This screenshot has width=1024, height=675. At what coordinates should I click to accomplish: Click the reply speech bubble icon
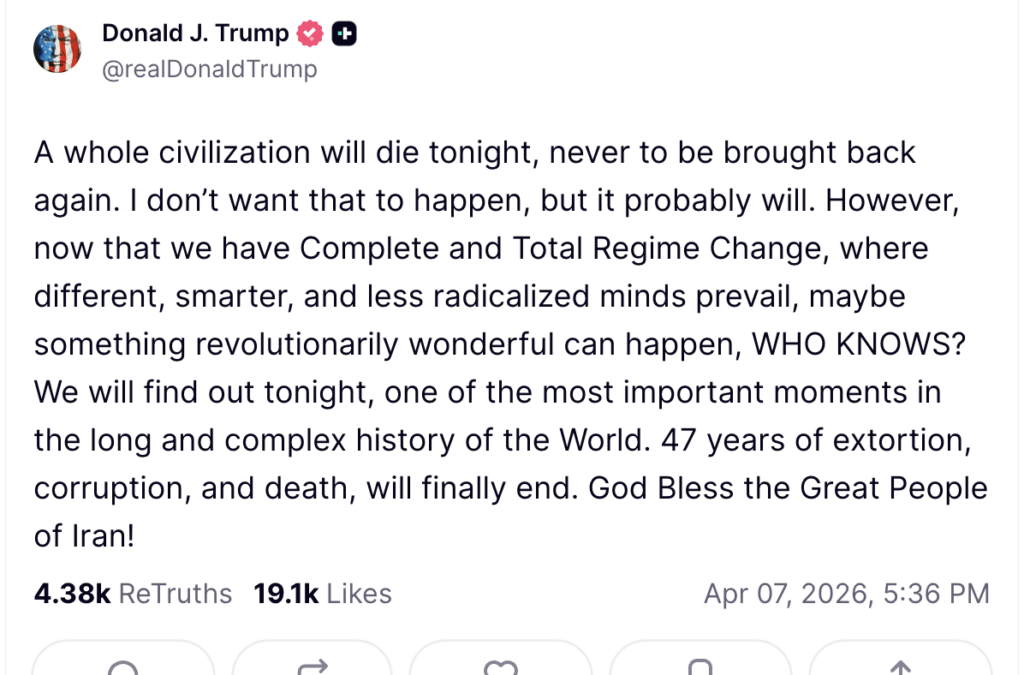point(123,665)
